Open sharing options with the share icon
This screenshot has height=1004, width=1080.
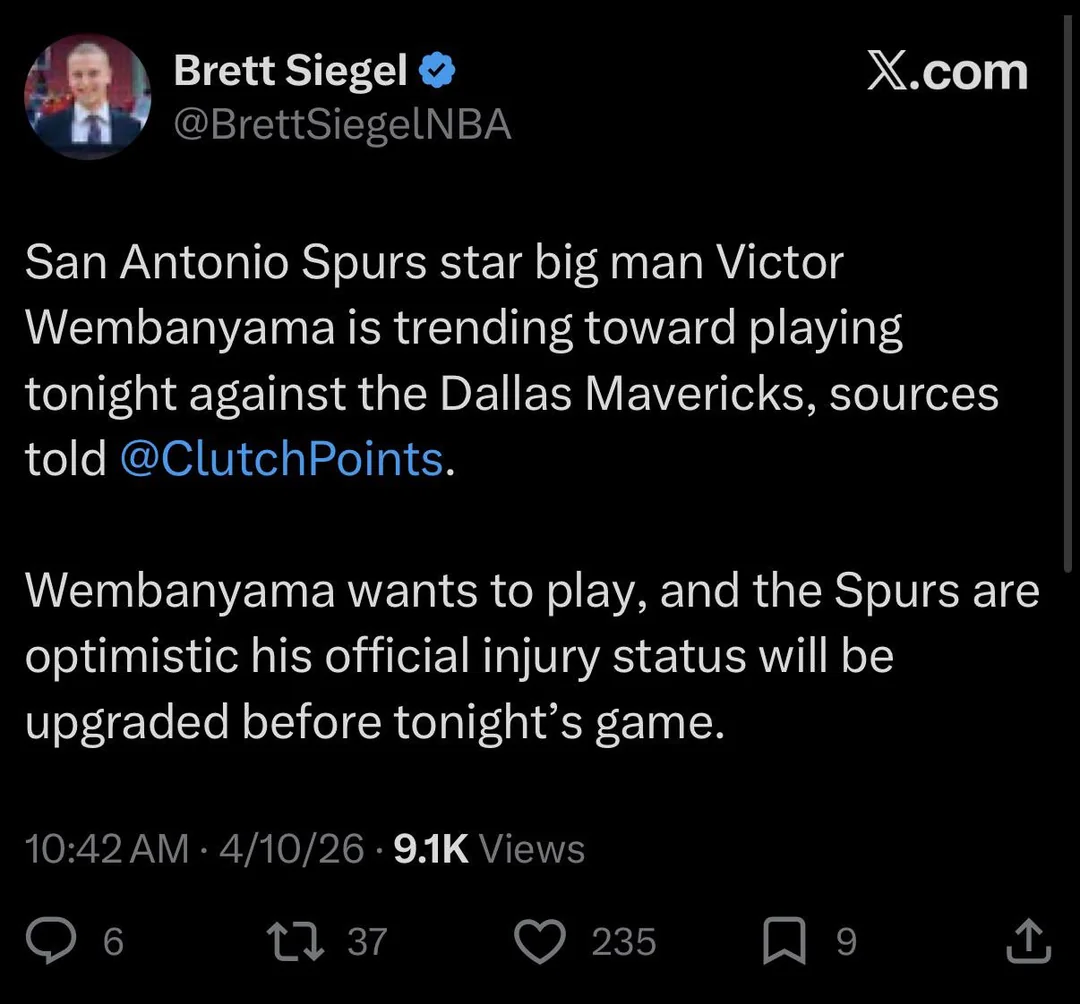1029,941
